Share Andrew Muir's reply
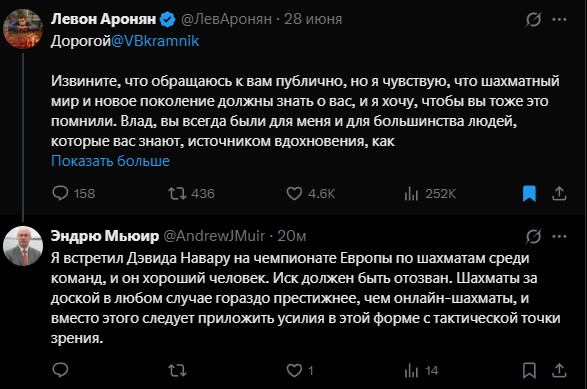 559,370
